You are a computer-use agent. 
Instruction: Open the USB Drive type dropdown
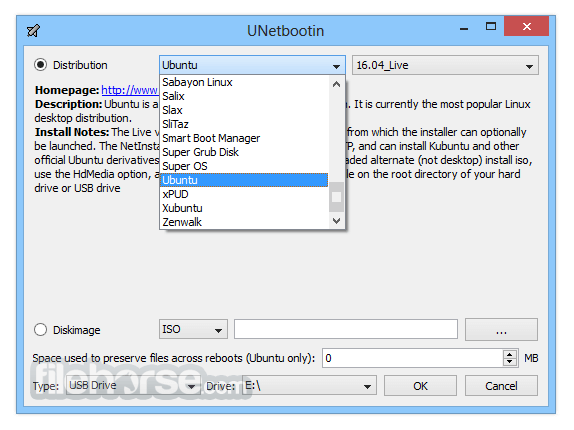click(133, 385)
